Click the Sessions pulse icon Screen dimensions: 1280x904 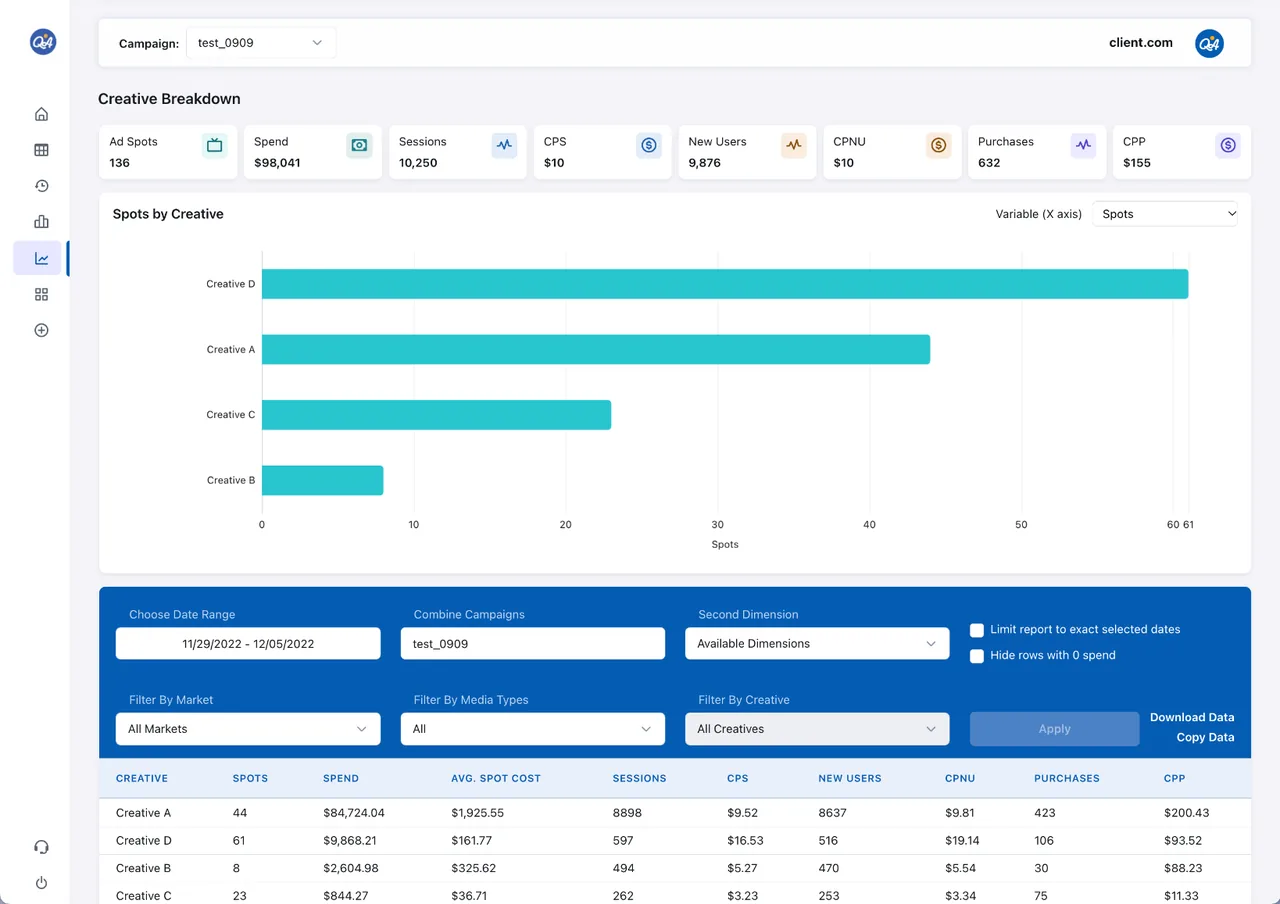pyautogui.click(x=504, y=145)
